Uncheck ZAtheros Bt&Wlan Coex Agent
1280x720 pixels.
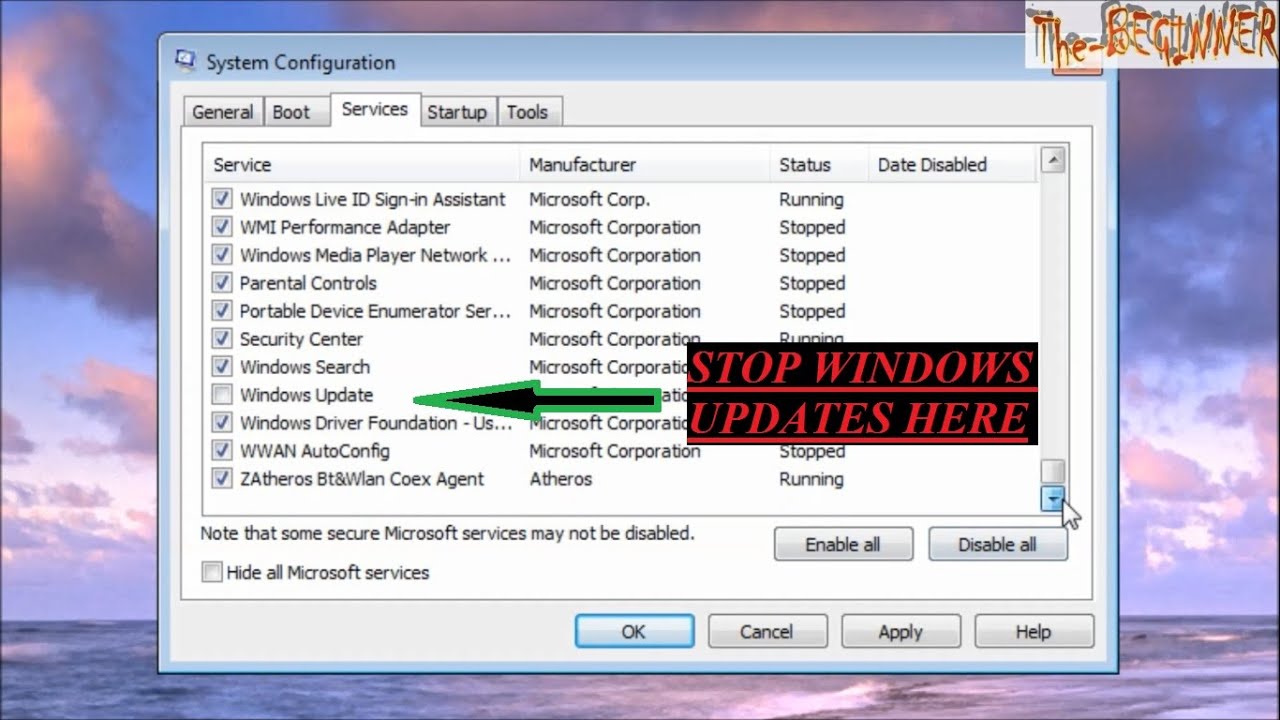coord(222,479)
